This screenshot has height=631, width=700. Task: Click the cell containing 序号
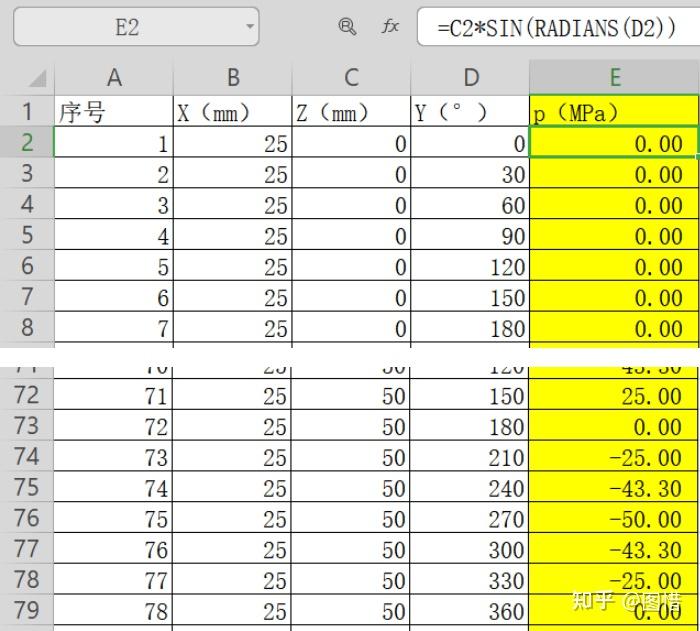pyautogui.click(x=113, y=111)
